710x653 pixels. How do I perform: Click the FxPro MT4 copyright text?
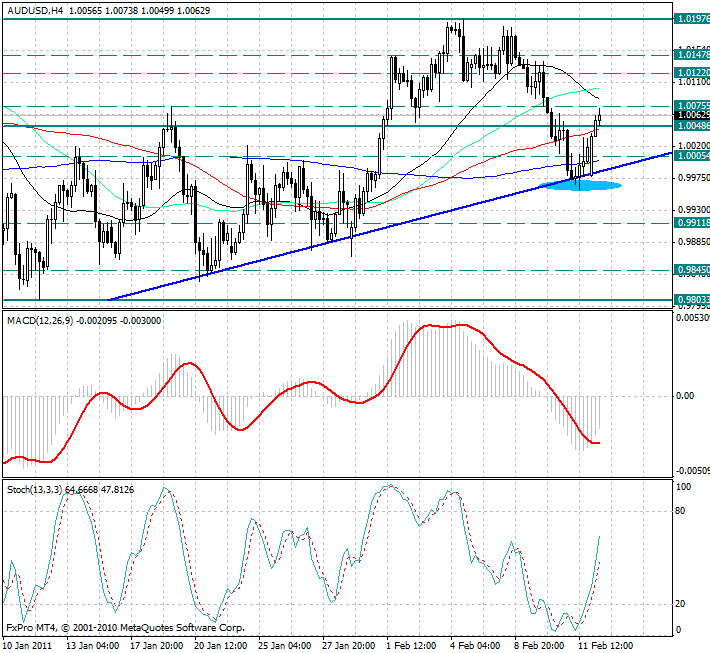coord(125,628)
